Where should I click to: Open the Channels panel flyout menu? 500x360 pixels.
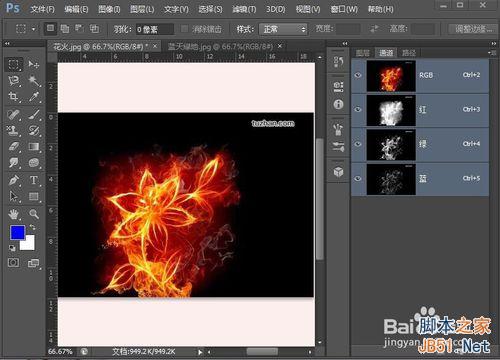[x=491, y=53]
